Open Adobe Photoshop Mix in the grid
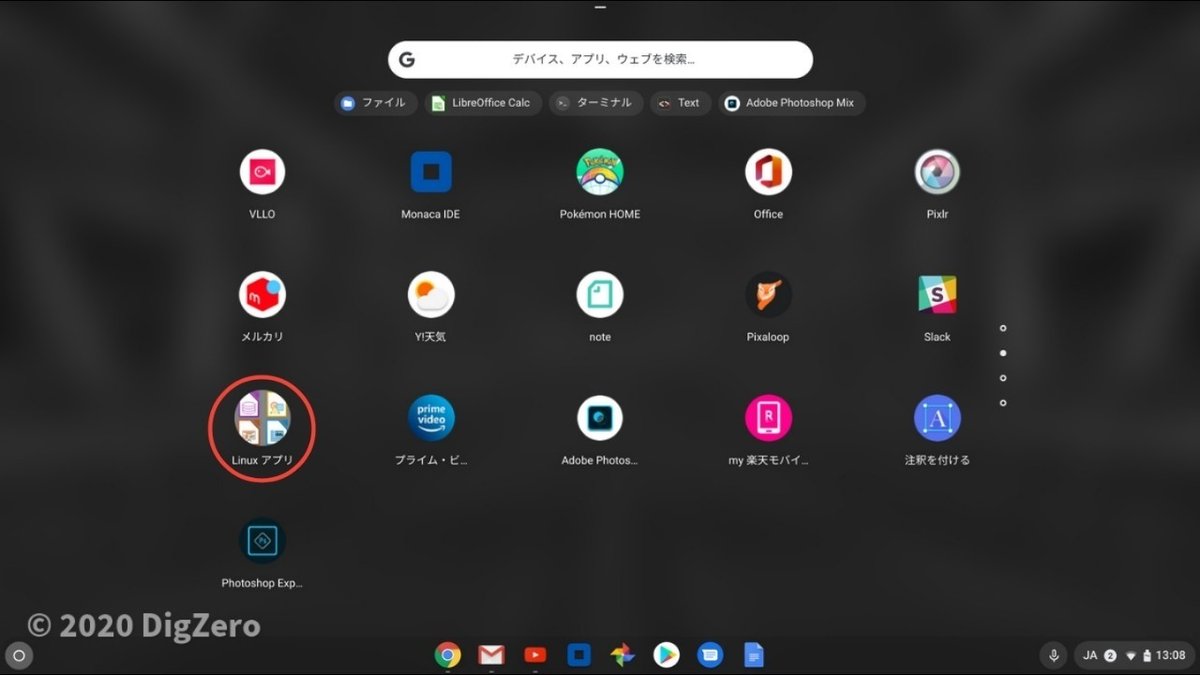The width and height of the screenshot is (1200, 675). (600, 418)
